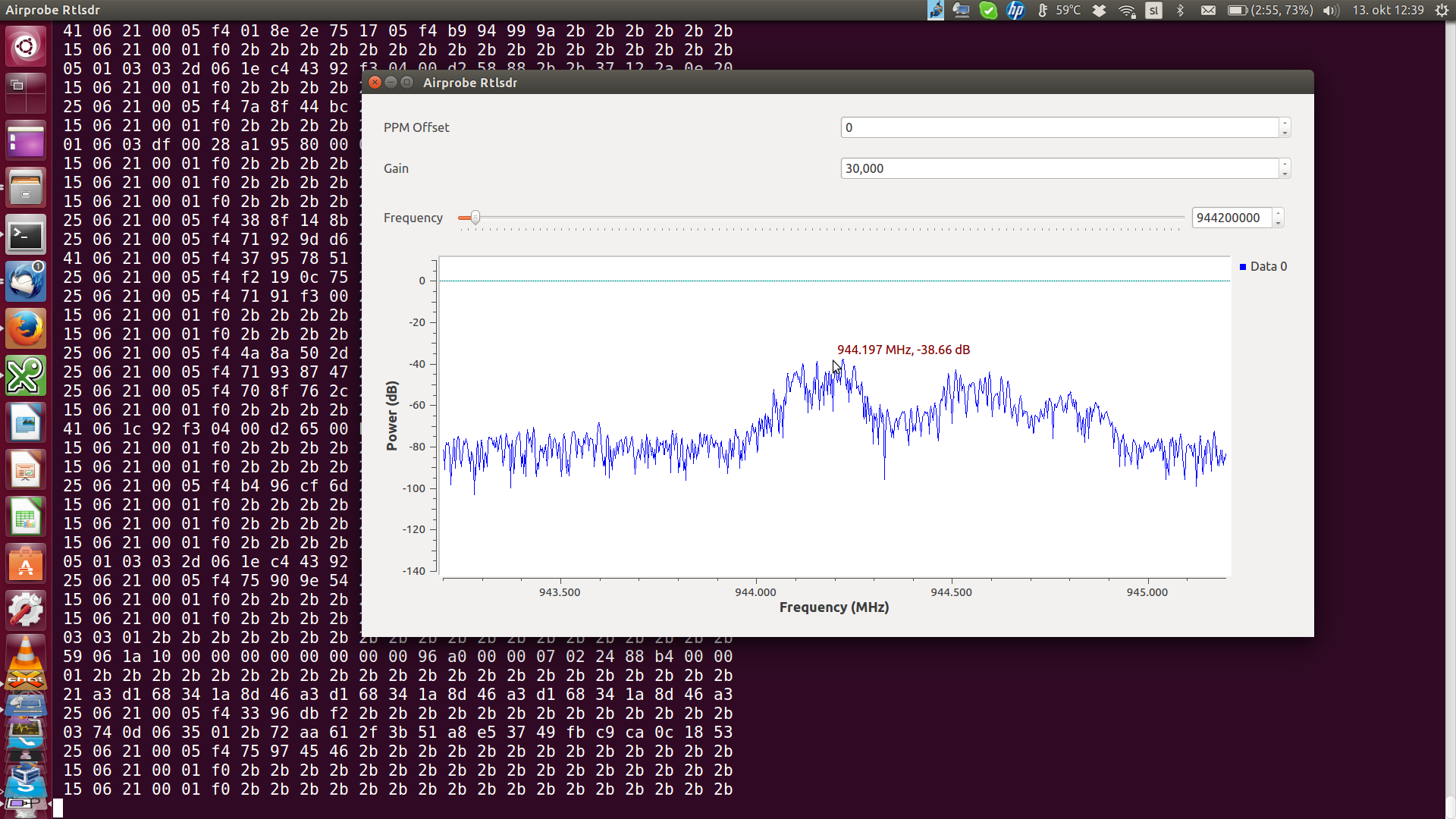Decrease PPM Offset with the down arrow
This screenshot has width=1456, height=819.
click(x=1285, y=133)
